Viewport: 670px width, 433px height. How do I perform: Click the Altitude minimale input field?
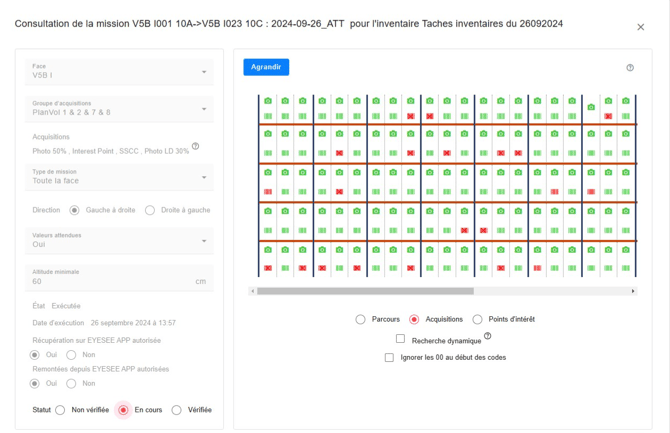[110, 281]
